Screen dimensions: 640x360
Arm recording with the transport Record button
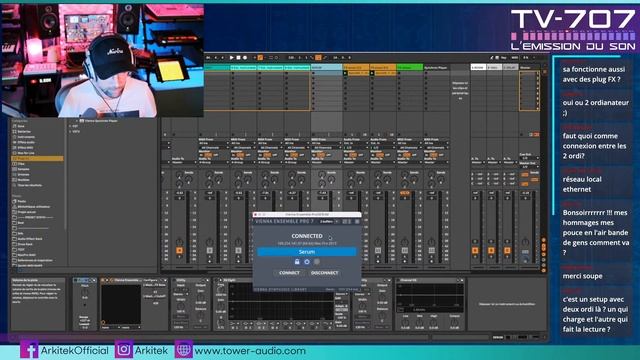pyautogui.click(x=245, y=58)
